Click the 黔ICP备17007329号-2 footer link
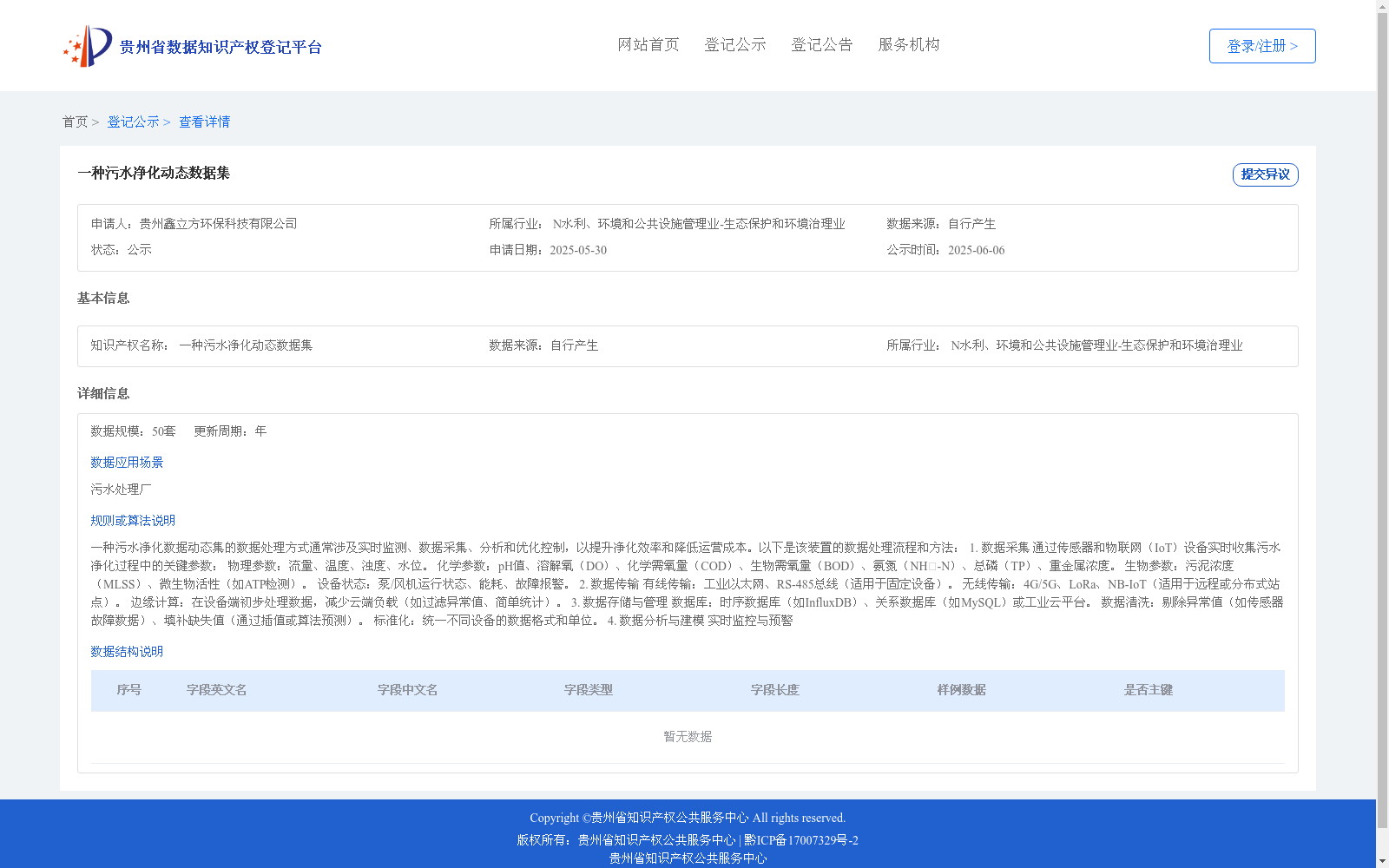This screenshot has width=1389, height=868. point(801,840)
